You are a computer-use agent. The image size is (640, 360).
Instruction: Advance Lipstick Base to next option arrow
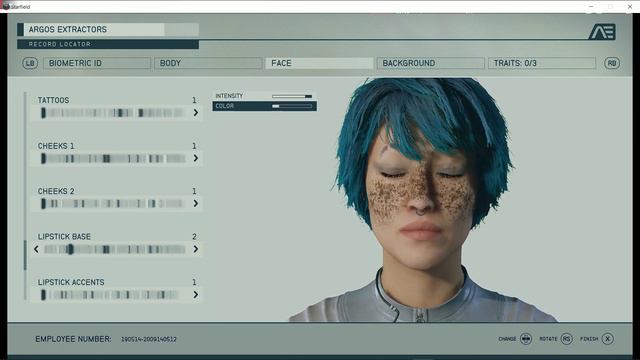[196, 249]
